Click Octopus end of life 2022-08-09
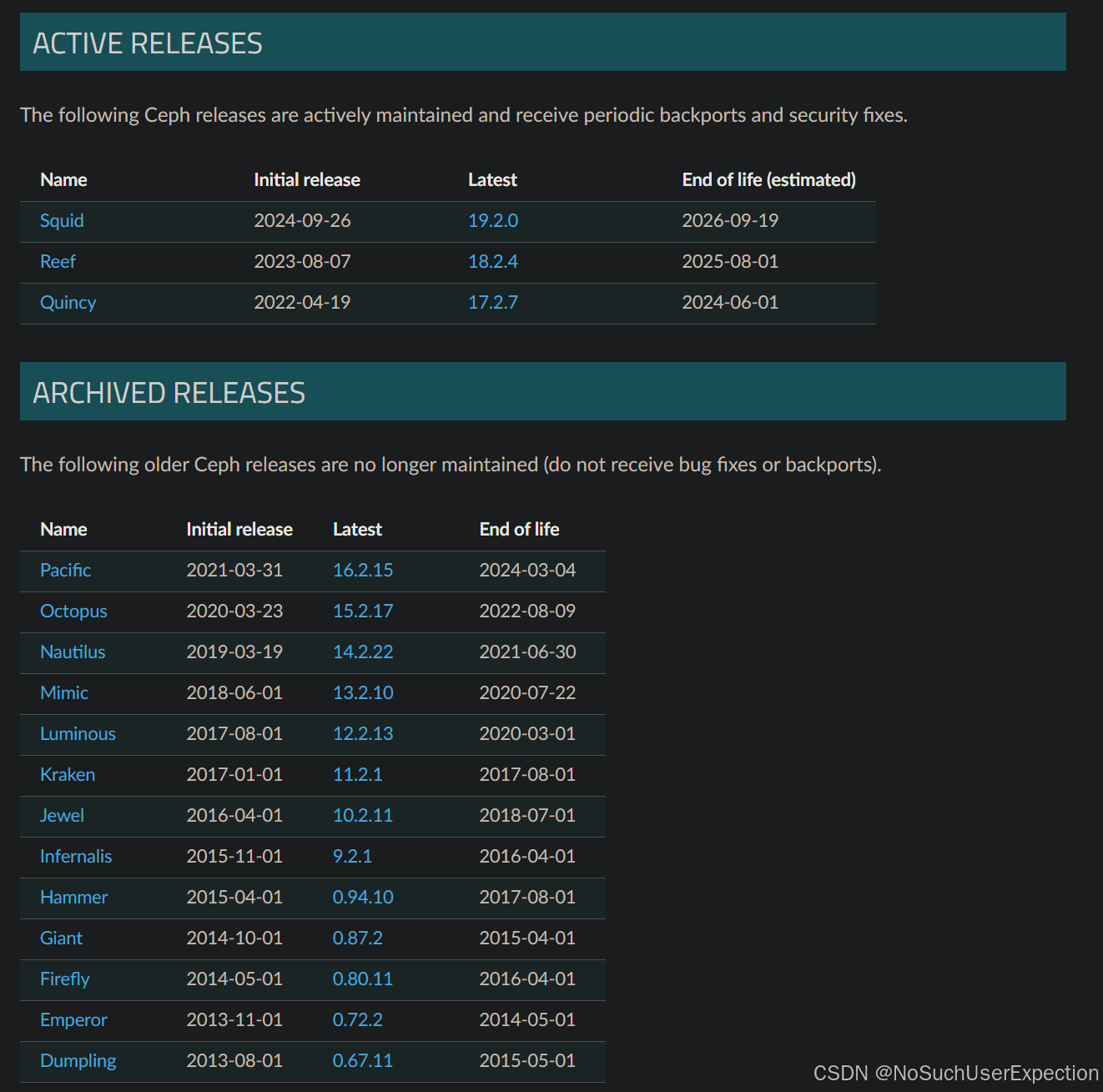Screen dimensions: 1103x1092 tap(527, 611)
